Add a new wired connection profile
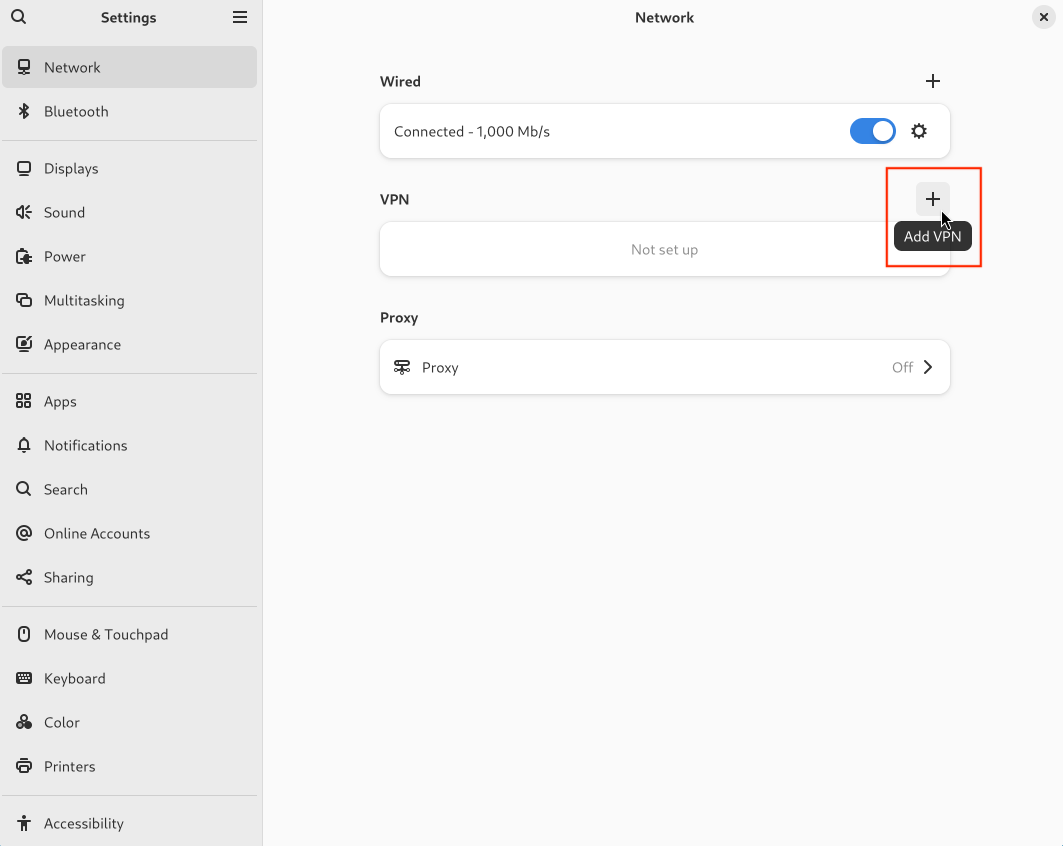This screenshot has width=1063, height=846. [933, 81]
